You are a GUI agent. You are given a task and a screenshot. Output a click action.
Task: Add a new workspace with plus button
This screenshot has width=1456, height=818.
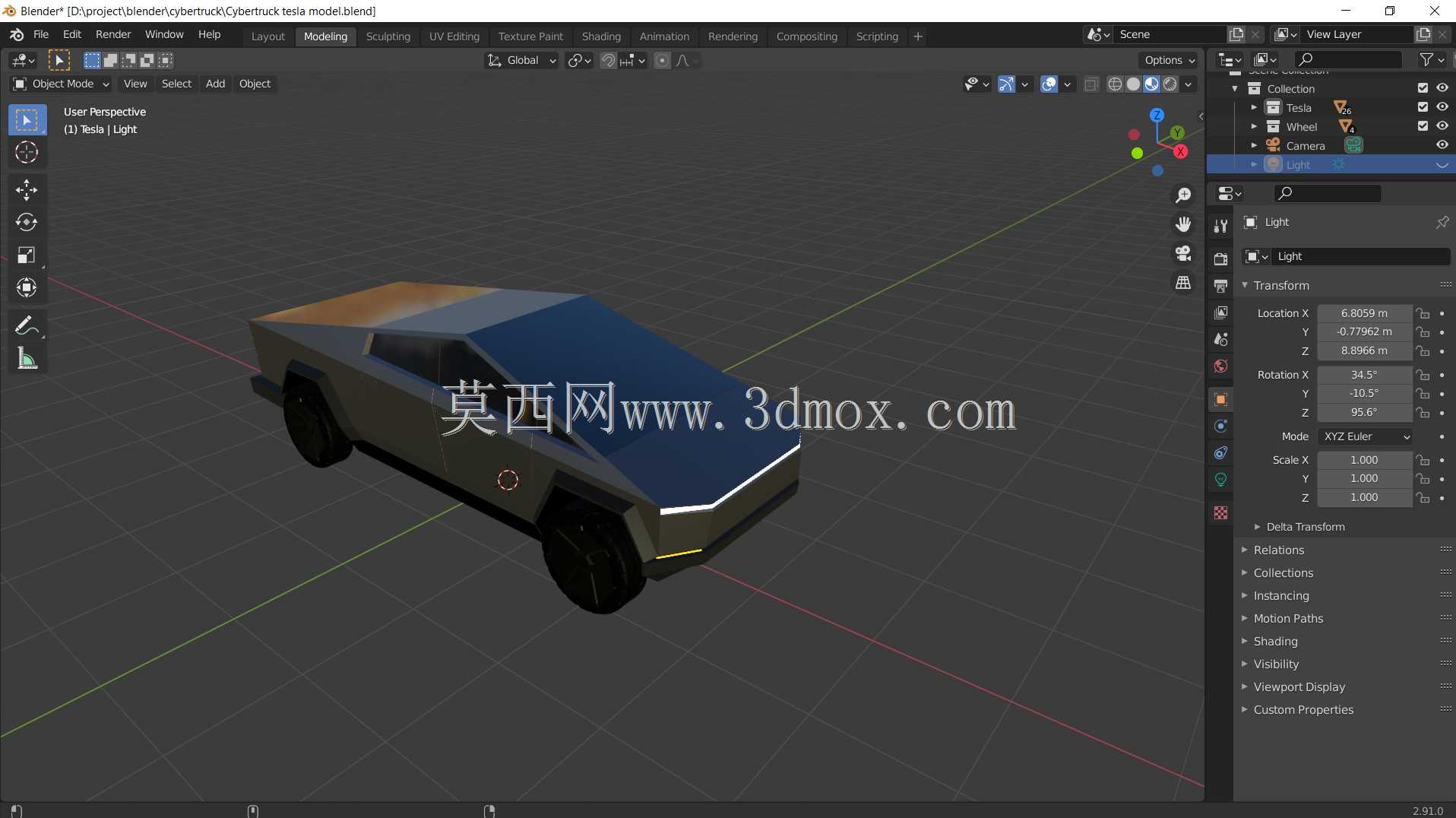point(918,36)
